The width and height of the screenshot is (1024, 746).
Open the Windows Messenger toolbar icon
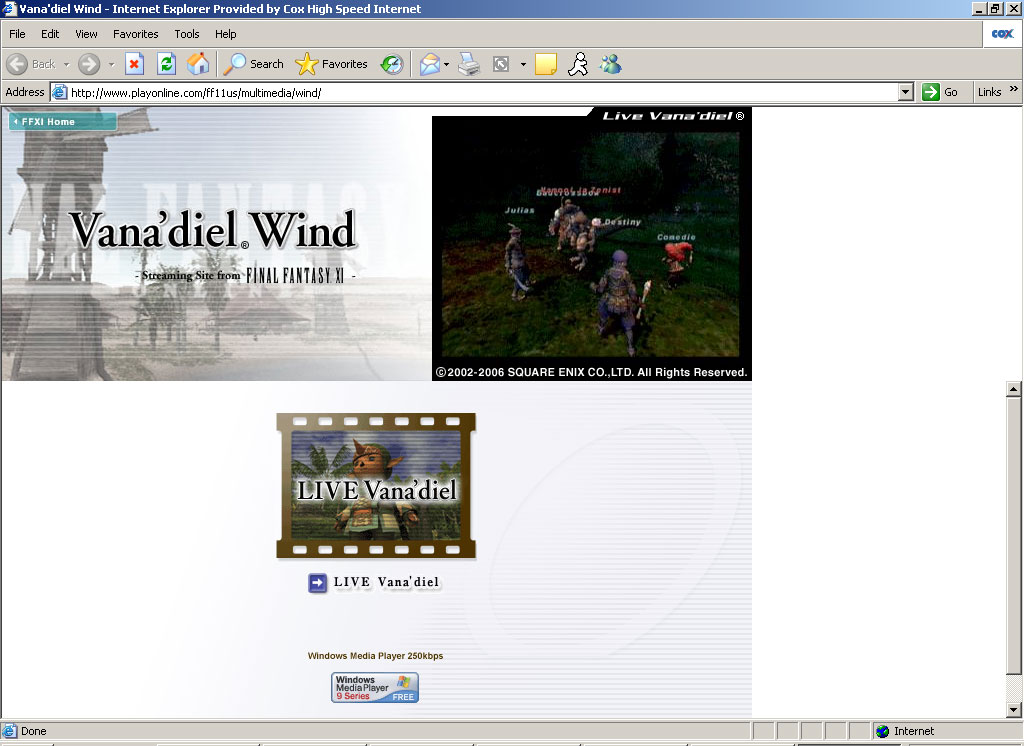pos(610,64)
